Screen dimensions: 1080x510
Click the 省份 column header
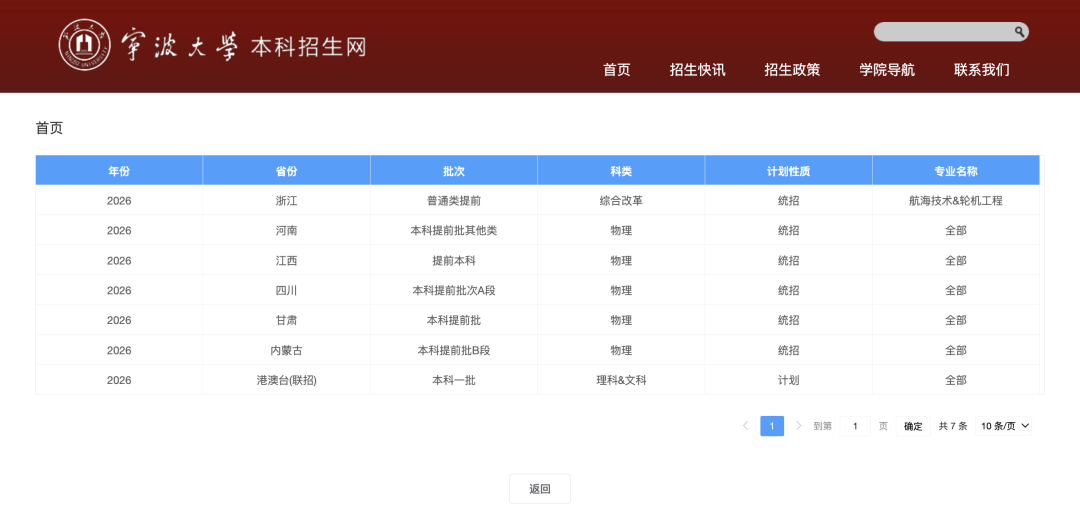(x=287, y=171)
